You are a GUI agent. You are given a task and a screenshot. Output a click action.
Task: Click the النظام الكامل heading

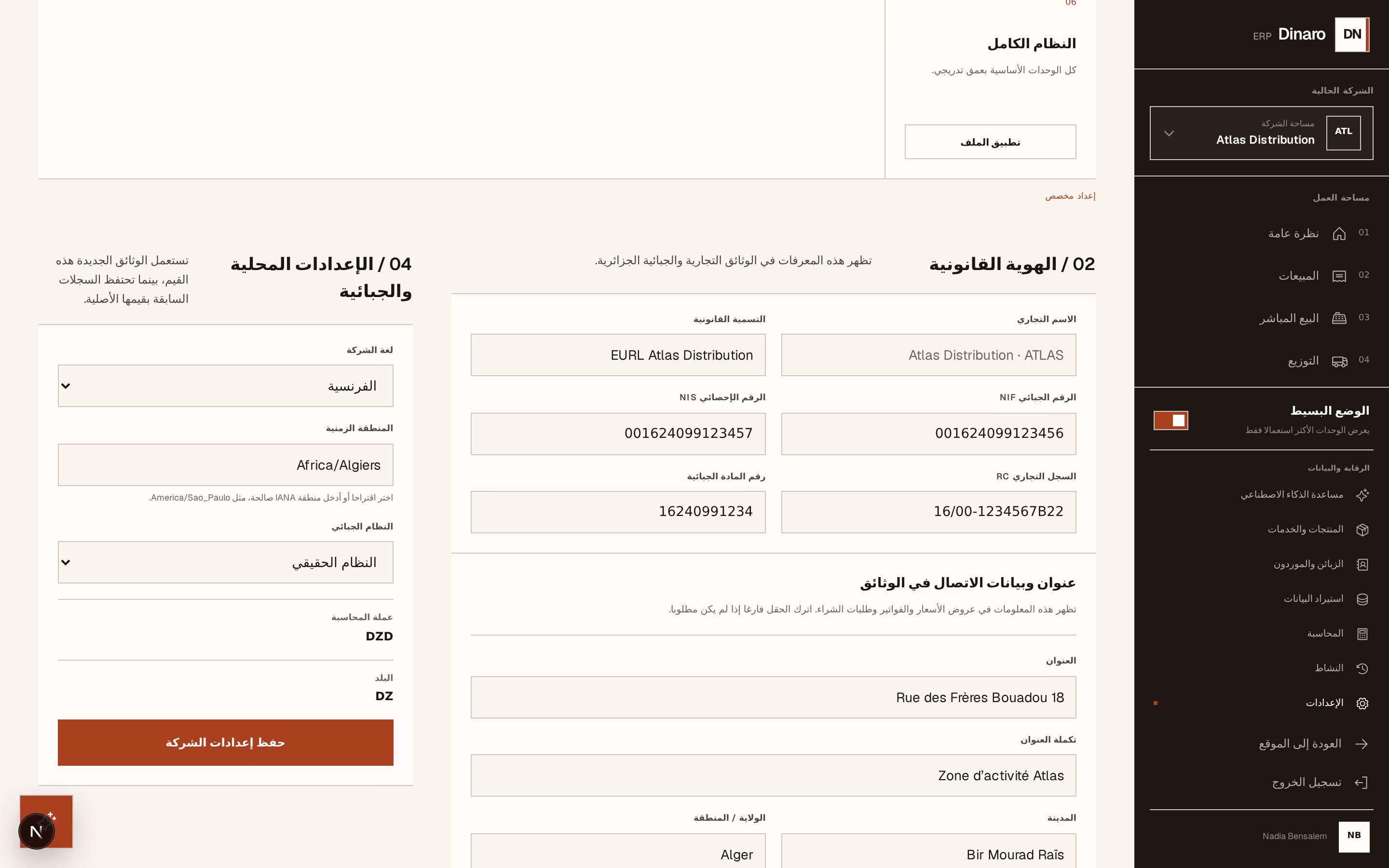[x=1032, y=43]
